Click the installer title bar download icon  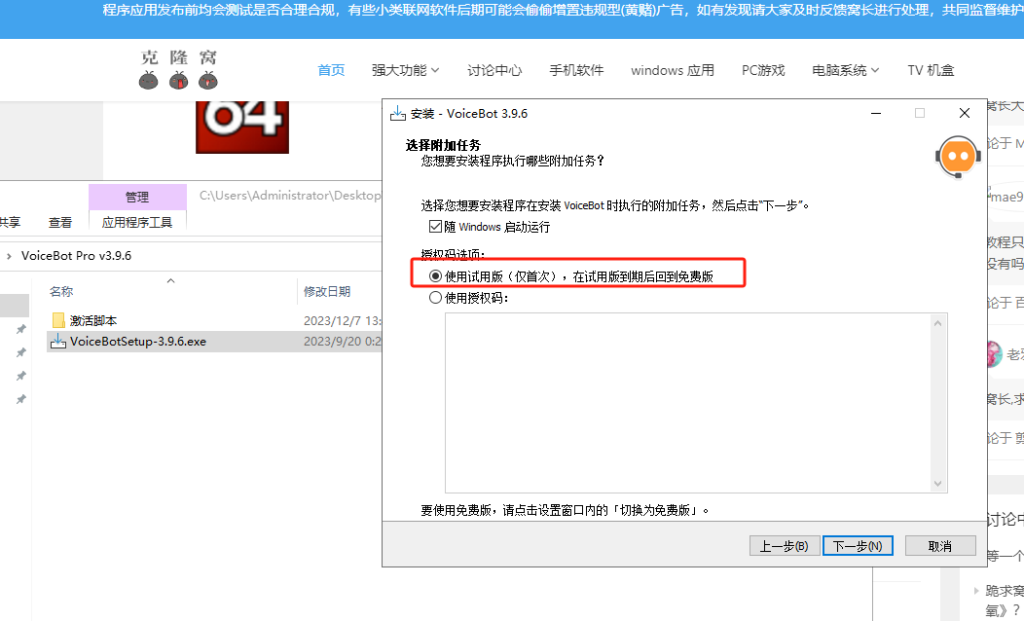398,113
